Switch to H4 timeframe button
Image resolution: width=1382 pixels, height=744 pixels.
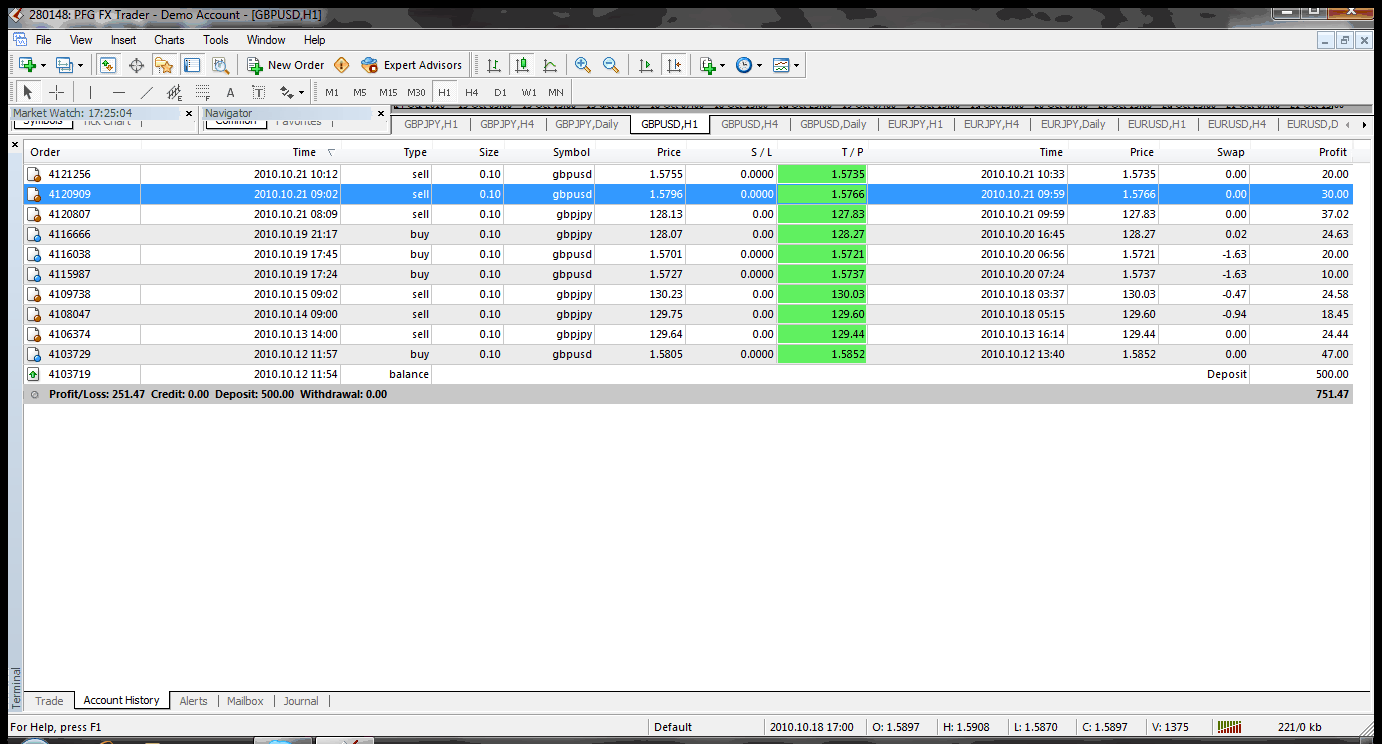(472, 92)
